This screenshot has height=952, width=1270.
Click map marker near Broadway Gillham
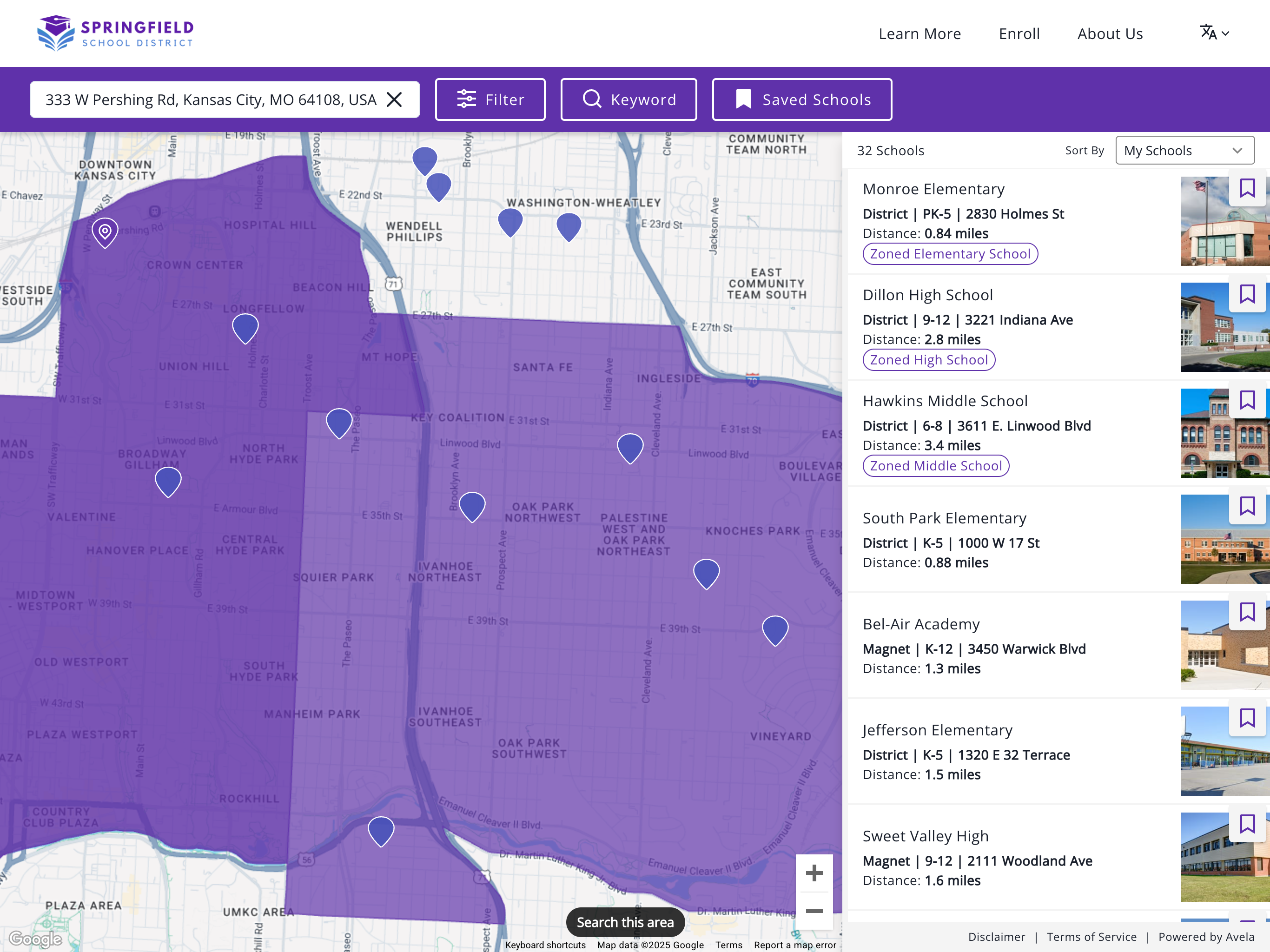(168, 480)
